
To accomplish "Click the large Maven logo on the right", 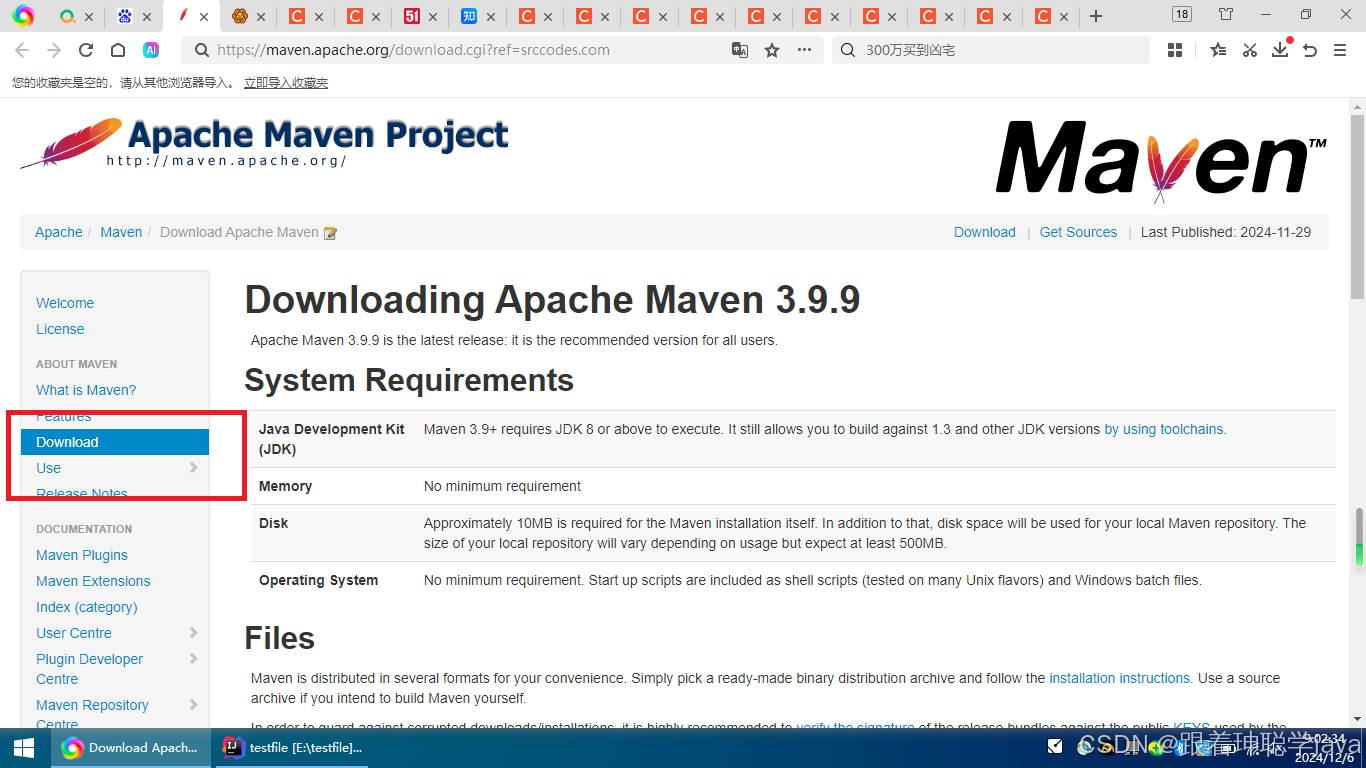I will coord(1161,160).
